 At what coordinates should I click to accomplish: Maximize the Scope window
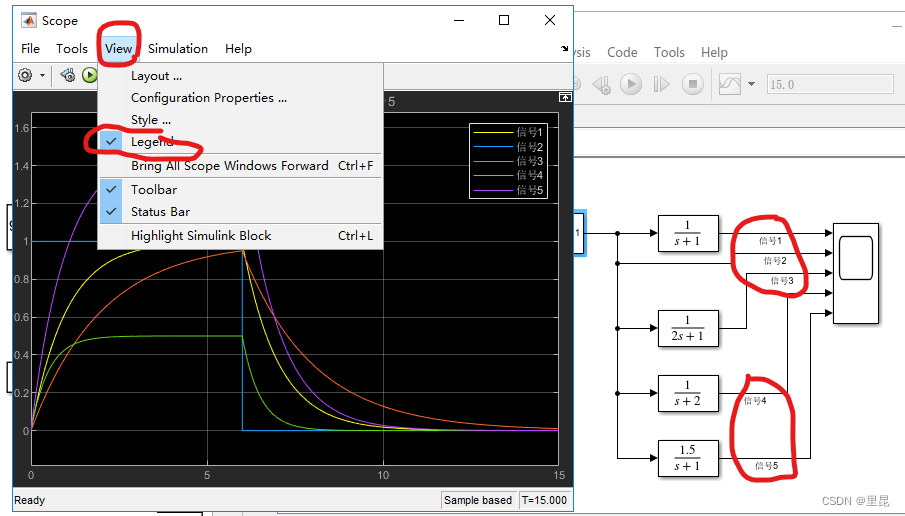click(x=504, y=20)
